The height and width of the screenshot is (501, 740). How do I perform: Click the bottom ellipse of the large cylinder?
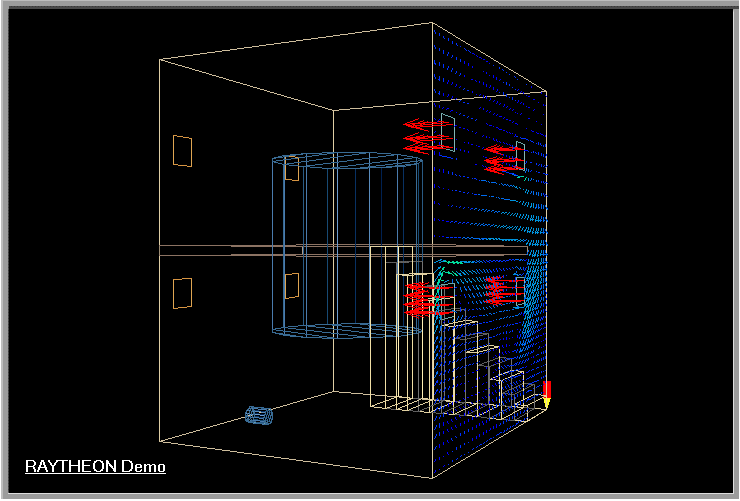pyautogui.click(x=347, y=330)
